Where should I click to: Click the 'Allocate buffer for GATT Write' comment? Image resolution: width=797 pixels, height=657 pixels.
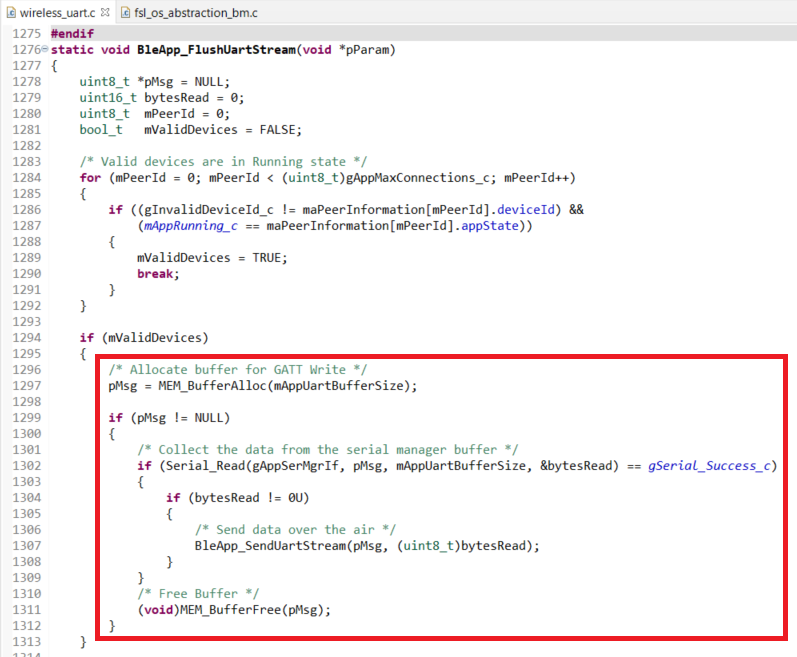[x=237, y=370]
